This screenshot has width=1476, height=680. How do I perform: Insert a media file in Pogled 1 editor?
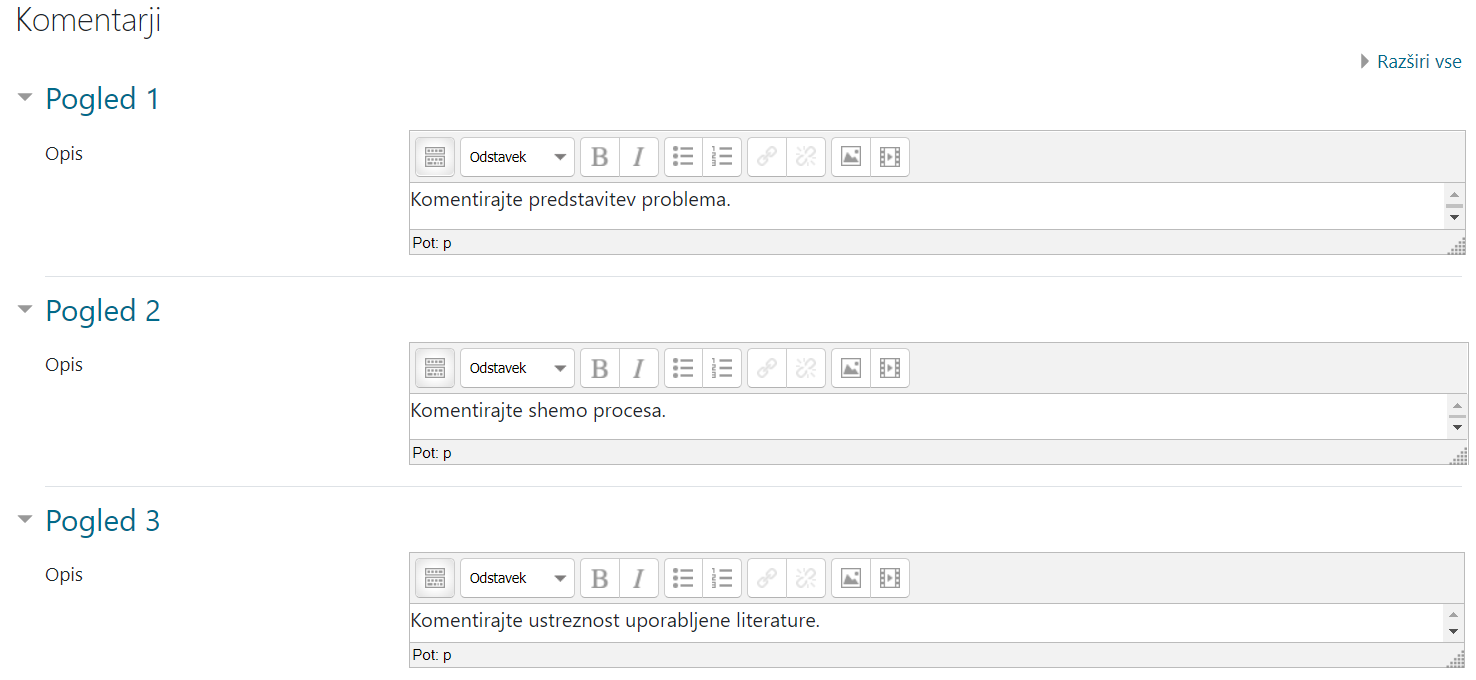(x=890, y=157)
